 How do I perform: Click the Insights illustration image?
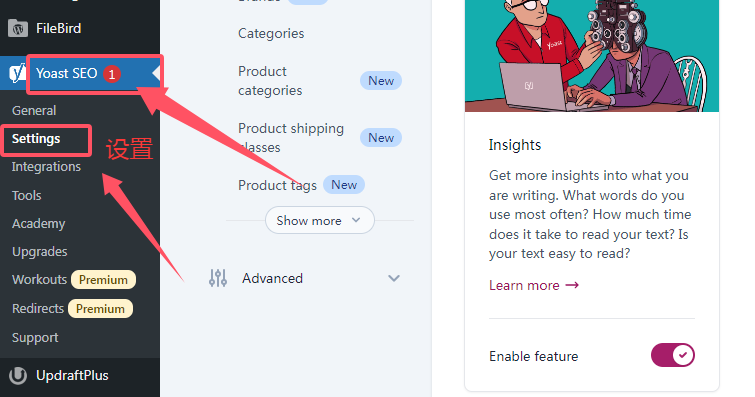[x=592, y=56]
